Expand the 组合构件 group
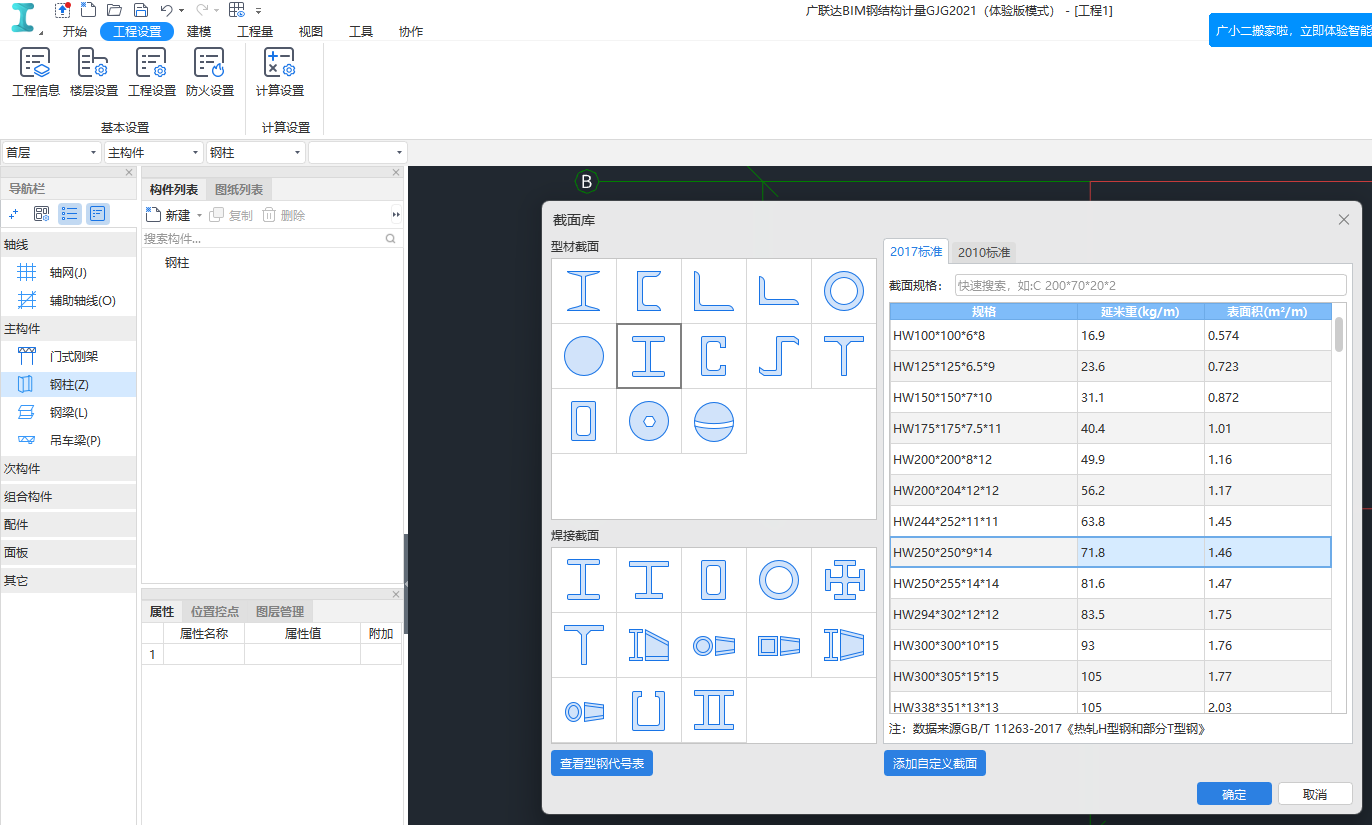The height and width of the screenshot is (825, 1372). [x=68, y=496]
